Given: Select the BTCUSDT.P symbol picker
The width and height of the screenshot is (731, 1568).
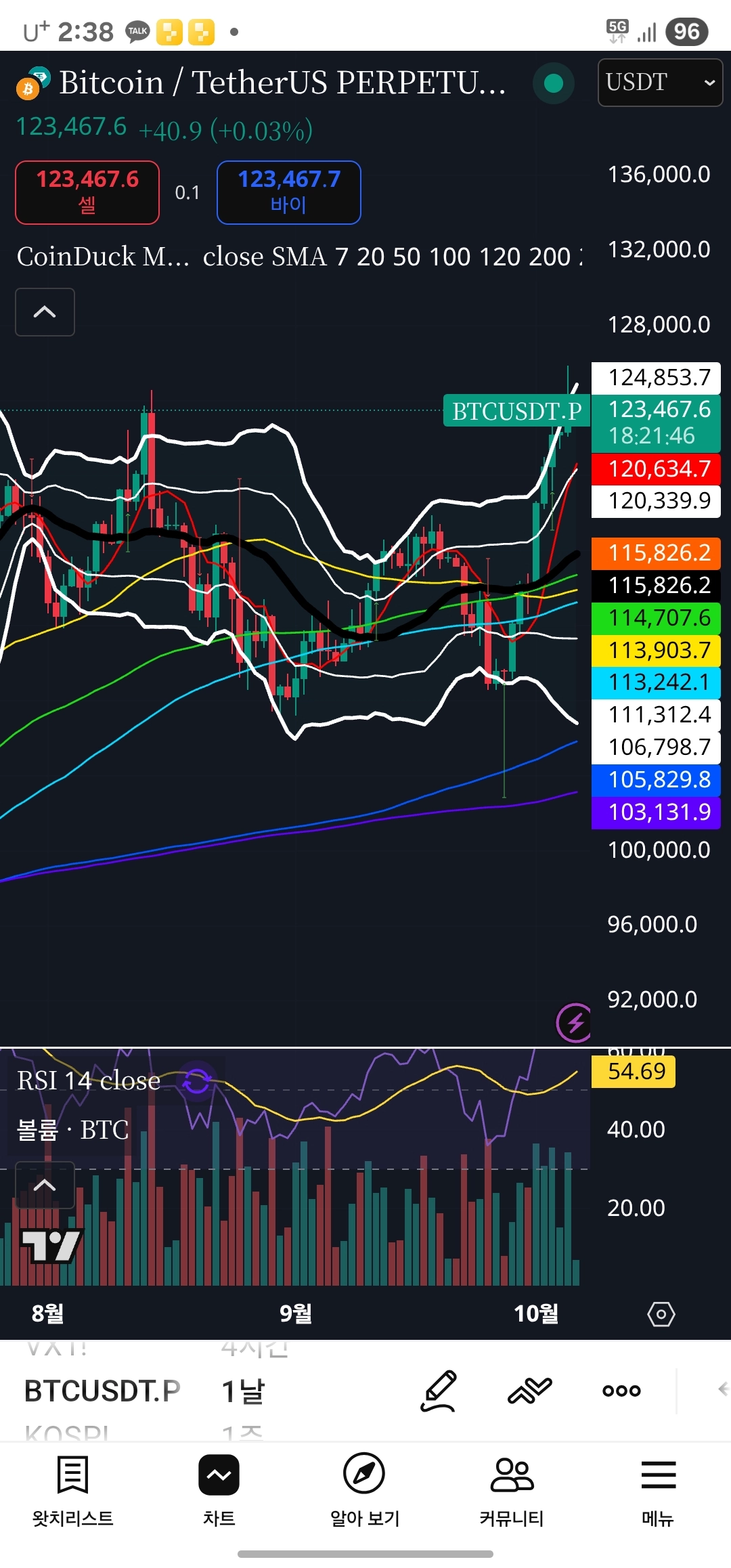Looking at the screenshot, I should (x=102, y=1391).
